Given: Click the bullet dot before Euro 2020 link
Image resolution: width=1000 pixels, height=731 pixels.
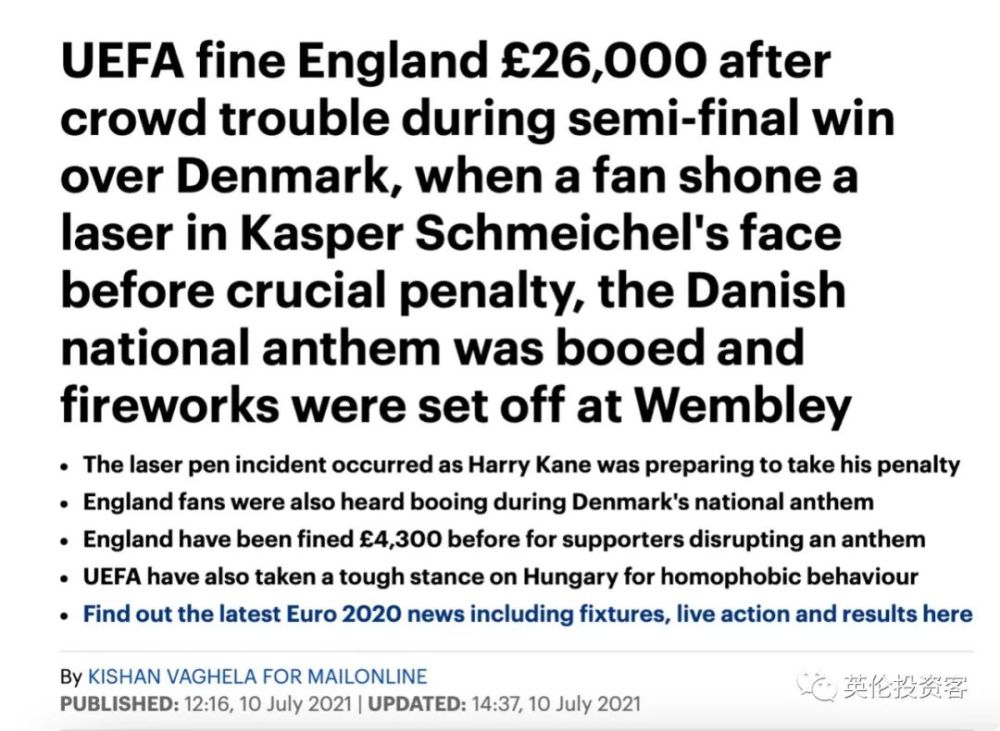Looking at the screenshot, I should point(64,616).
